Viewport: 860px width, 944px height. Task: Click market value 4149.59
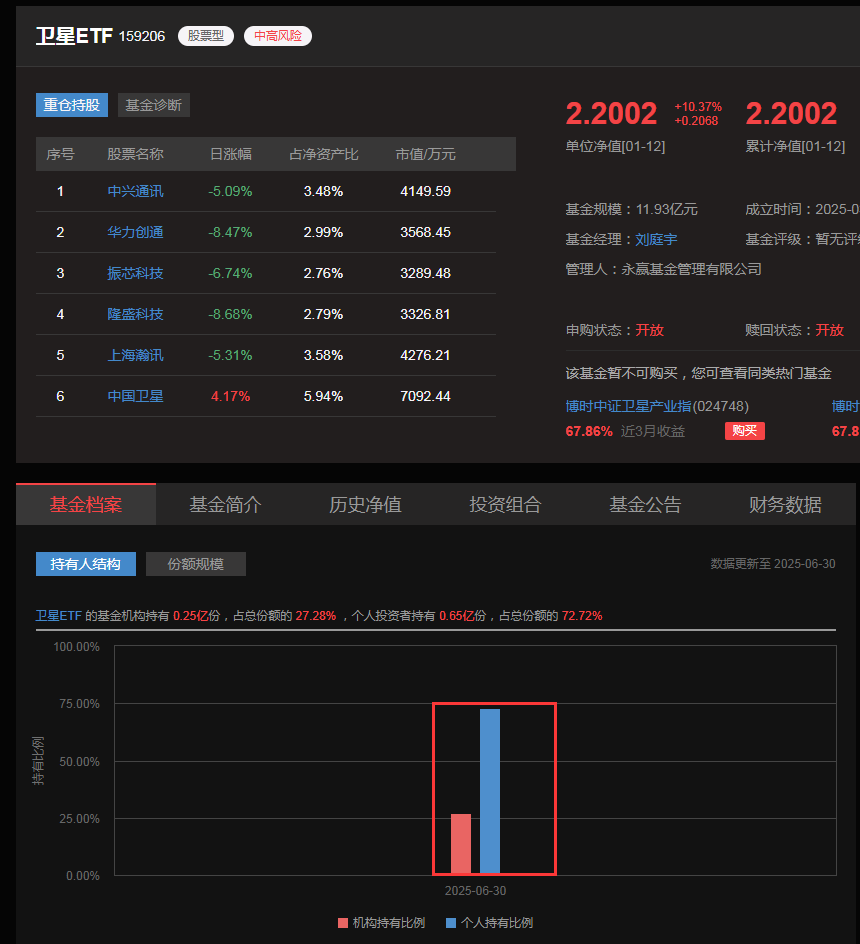426,191
